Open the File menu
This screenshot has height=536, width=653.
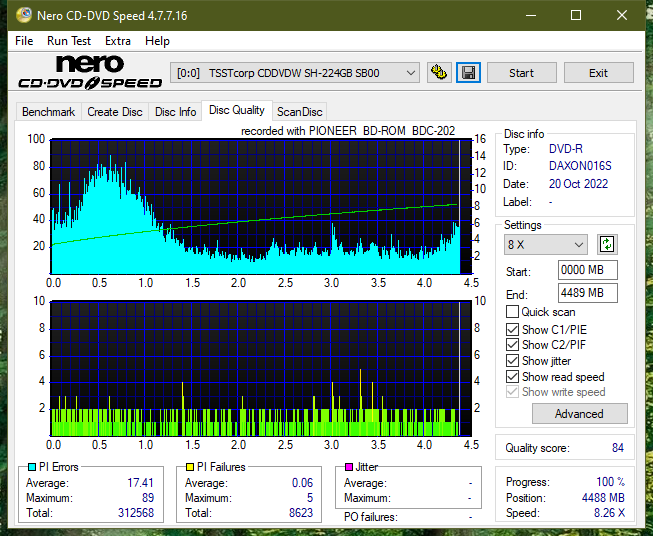(x=24, y=41)
